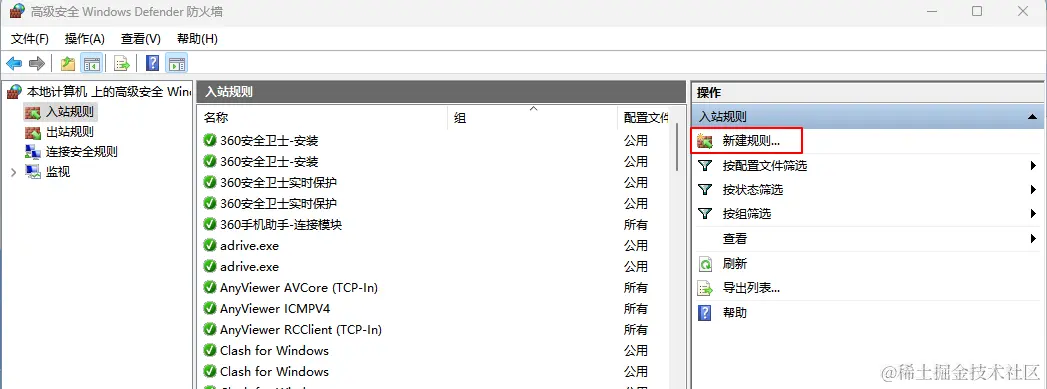Click 按状态筛选 action text
Viewport: 1047px width, 389px height.
(x=753, y=189)
